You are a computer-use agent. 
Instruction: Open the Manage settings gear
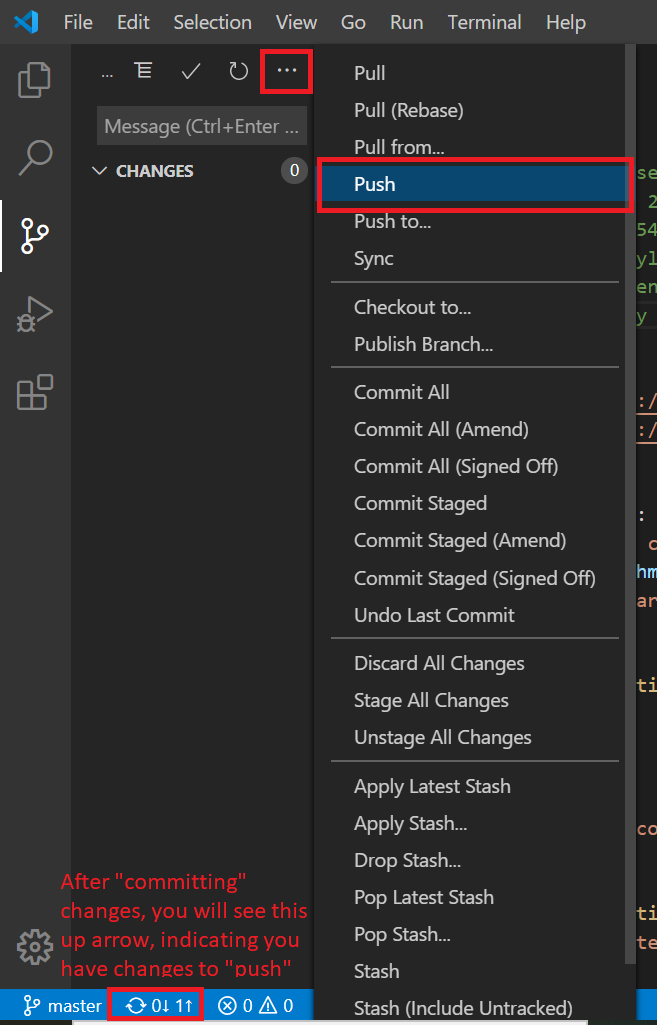pos(34,946)
